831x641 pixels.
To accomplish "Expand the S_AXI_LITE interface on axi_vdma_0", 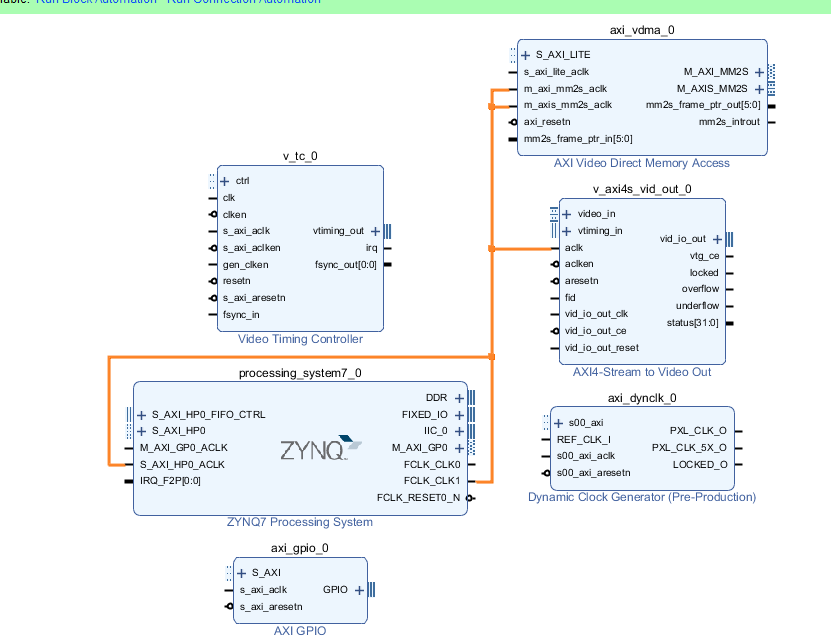I will pos(525,55).
